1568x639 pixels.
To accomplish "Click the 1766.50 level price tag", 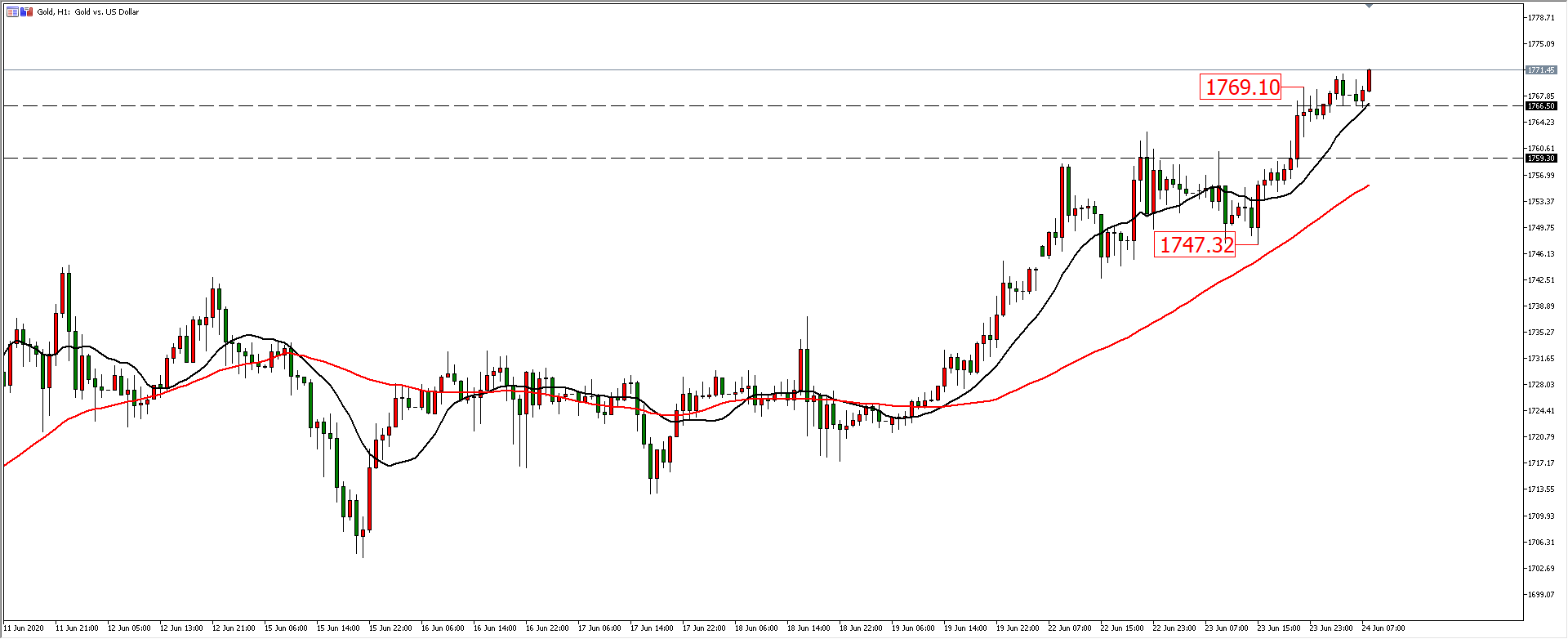I will (x=1540, y=106).
